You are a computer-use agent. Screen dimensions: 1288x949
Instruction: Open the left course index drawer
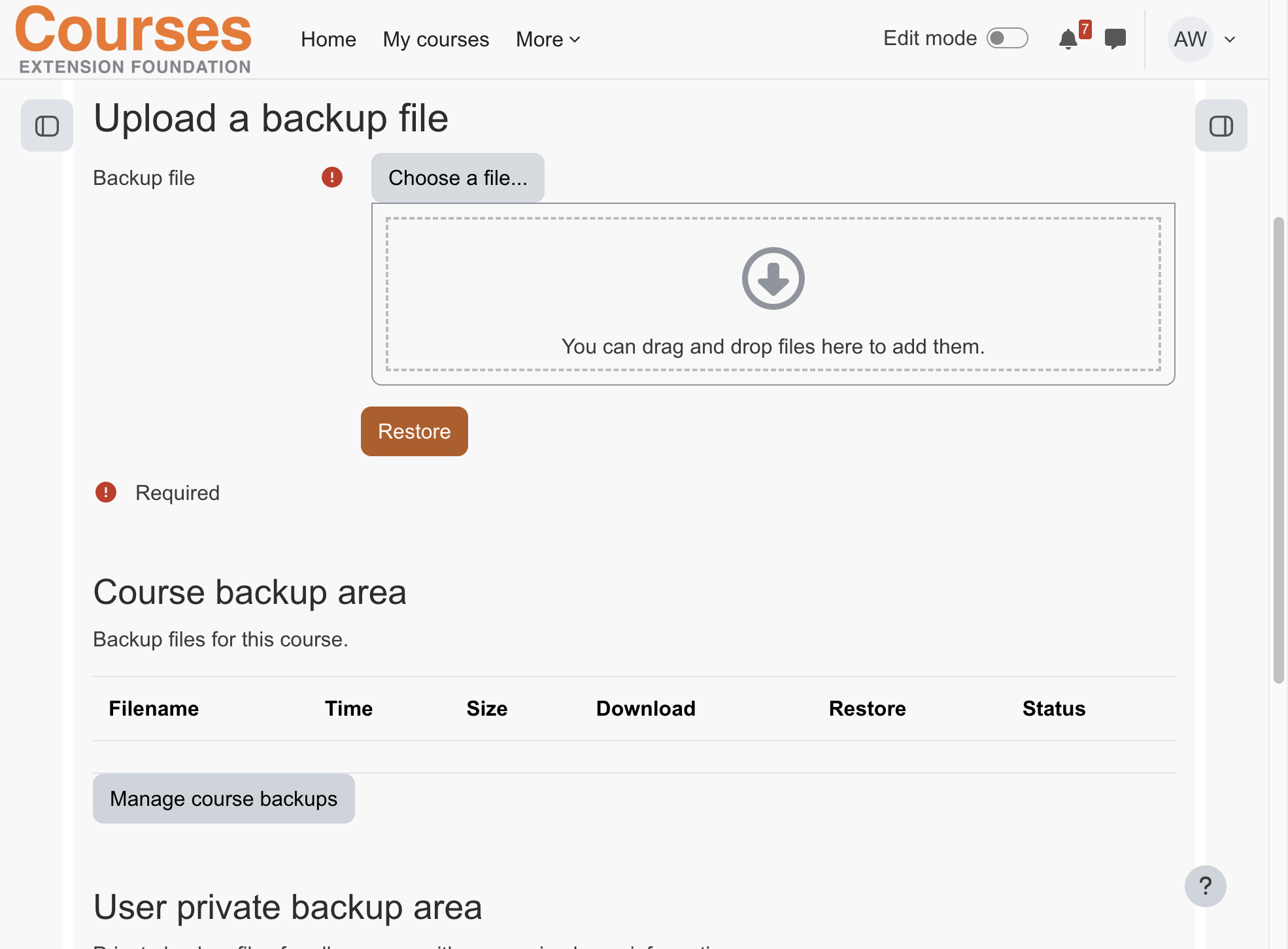47,125
